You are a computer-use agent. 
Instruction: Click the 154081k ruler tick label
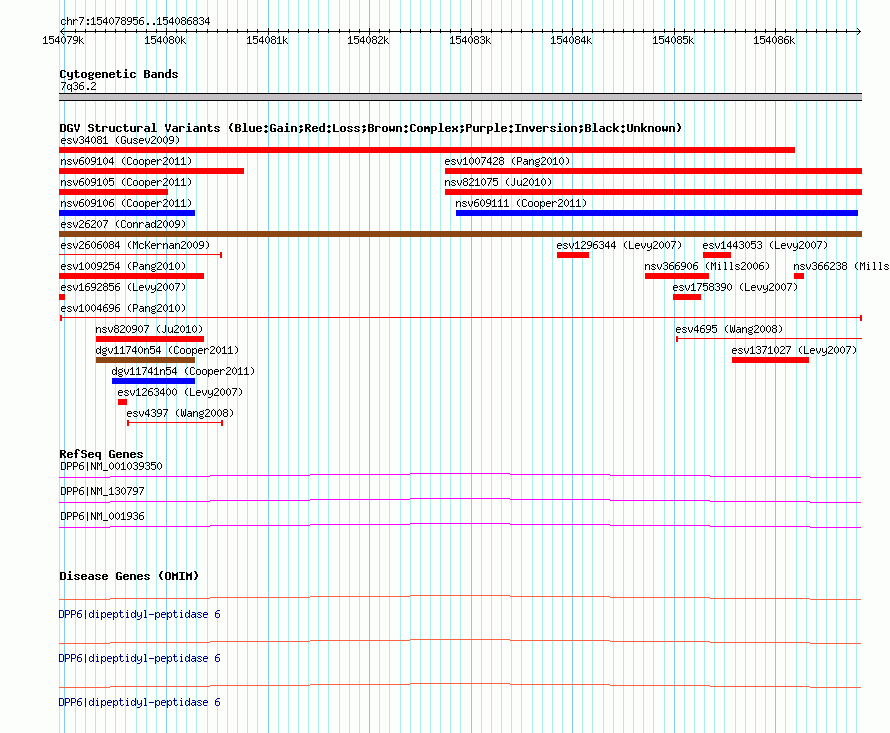267,40
